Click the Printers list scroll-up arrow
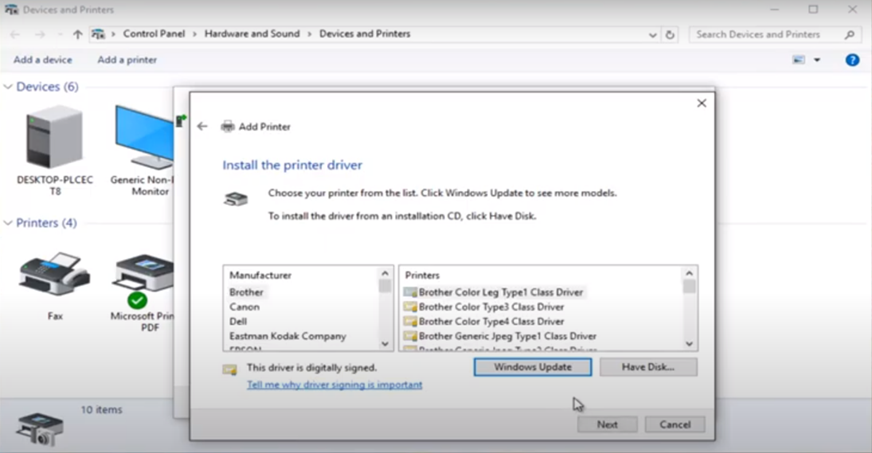Viewport: 872px width, 453px height. tap(689, 273)
